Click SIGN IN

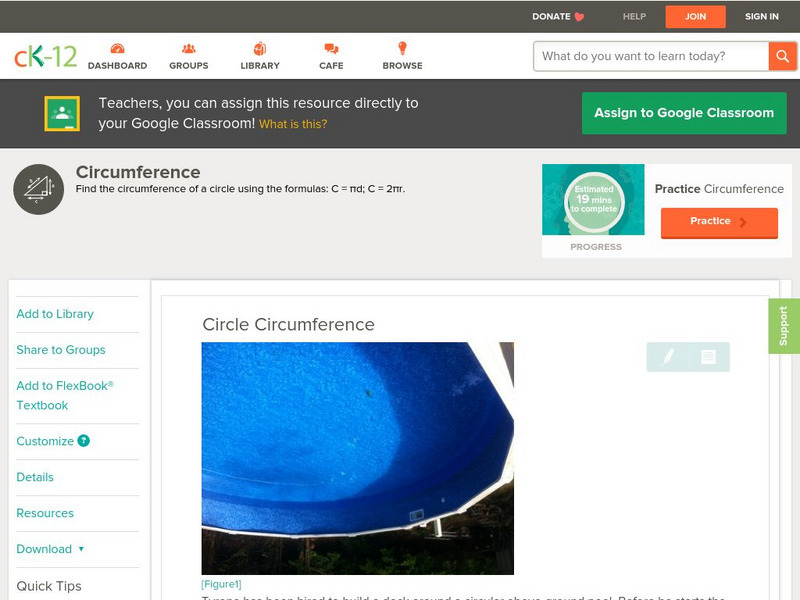762,17
